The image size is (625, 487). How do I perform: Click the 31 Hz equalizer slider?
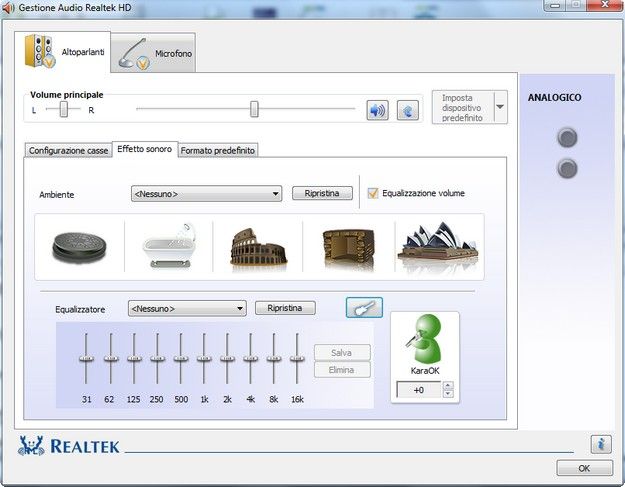86,359
